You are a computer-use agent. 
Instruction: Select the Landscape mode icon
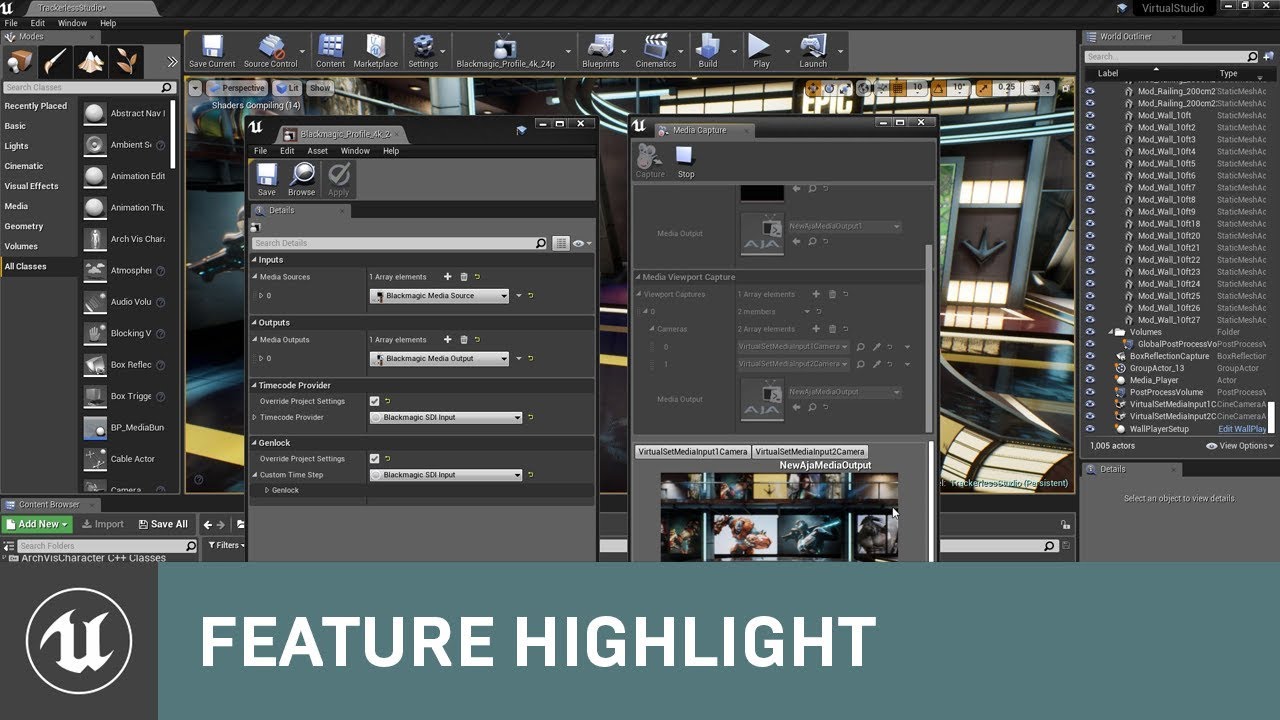coord(91,62)
